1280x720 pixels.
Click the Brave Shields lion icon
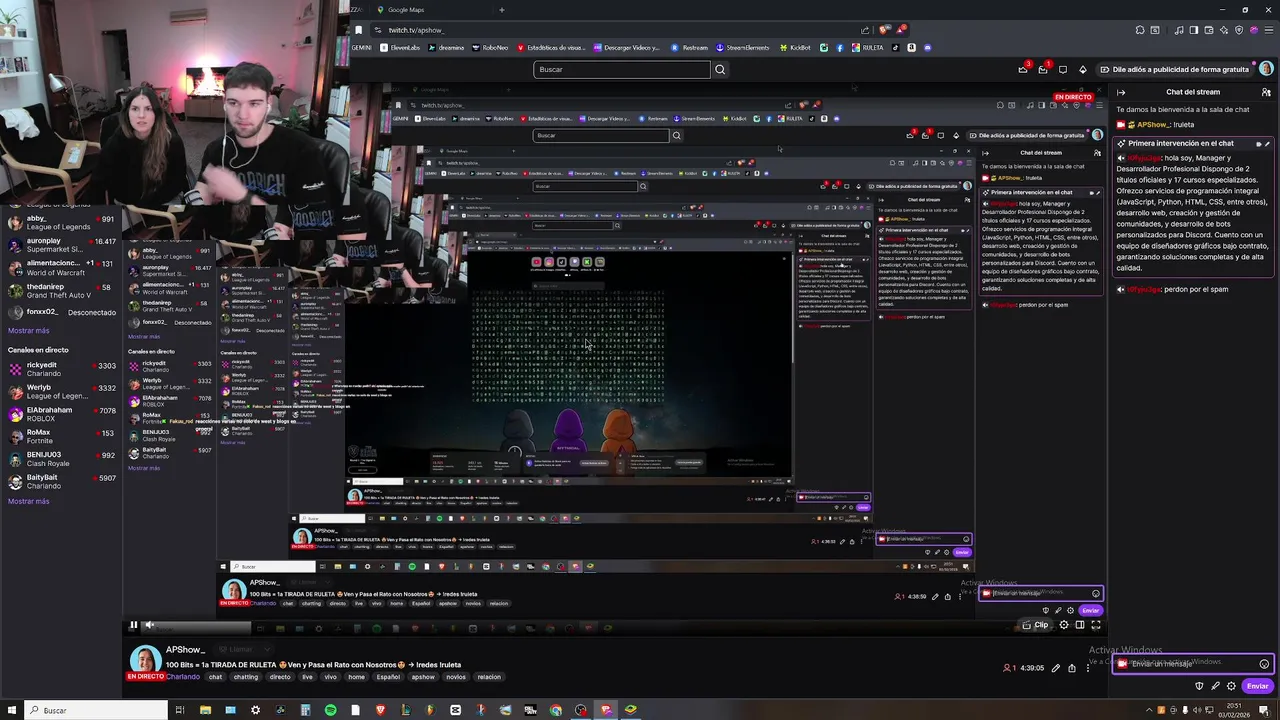(885, 30)
